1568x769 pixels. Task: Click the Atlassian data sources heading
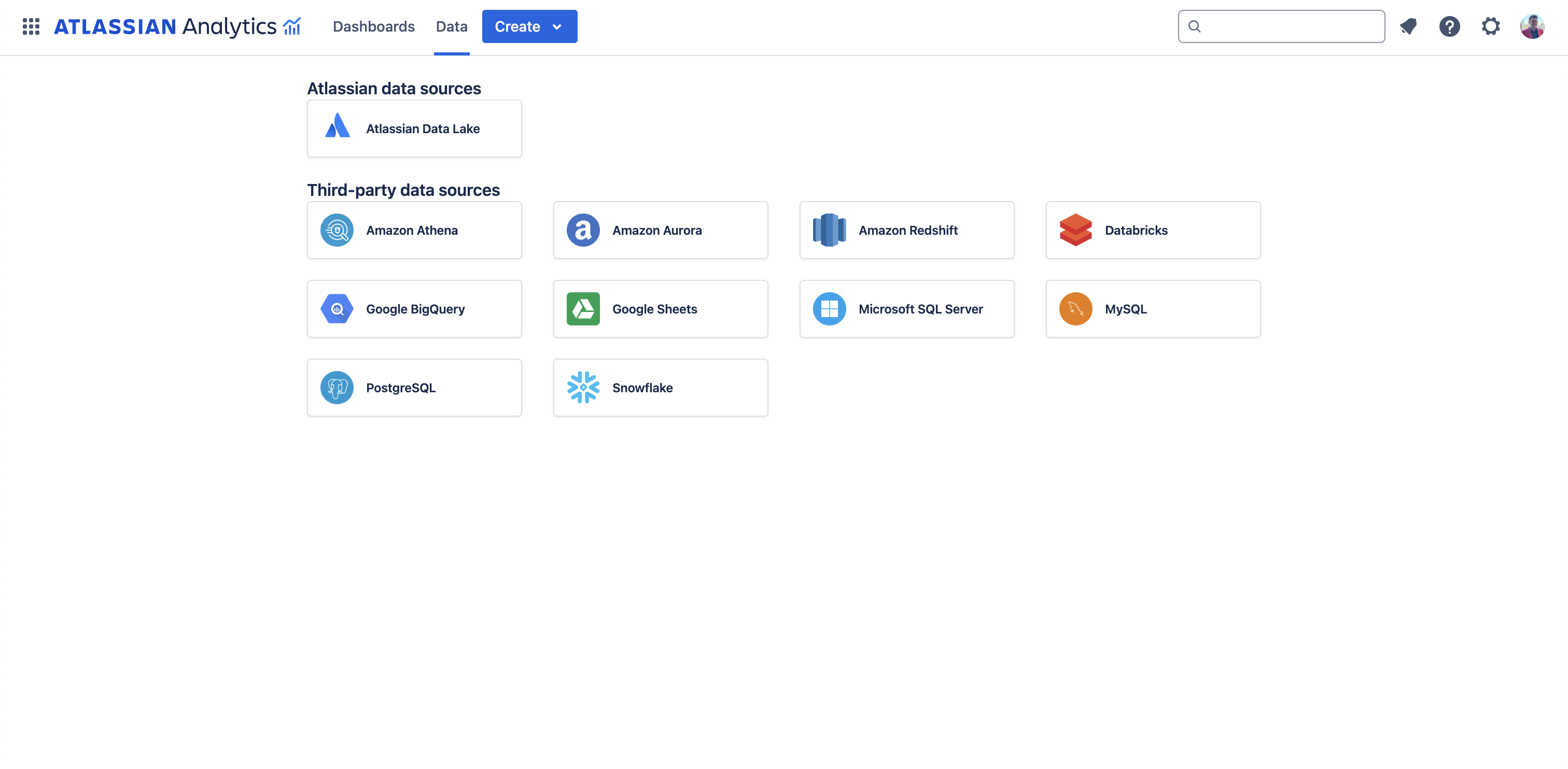pos(394,88)
